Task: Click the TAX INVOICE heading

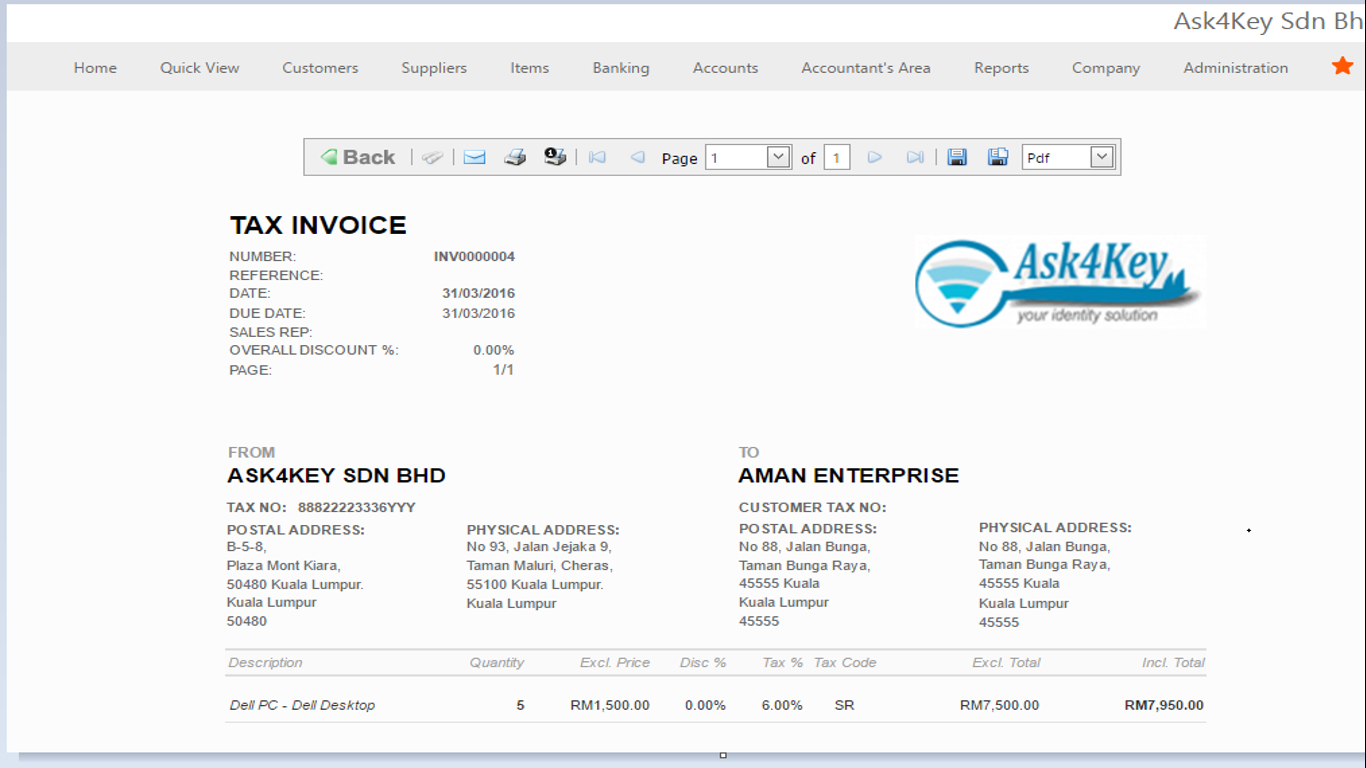Action: tap(318, 225)
